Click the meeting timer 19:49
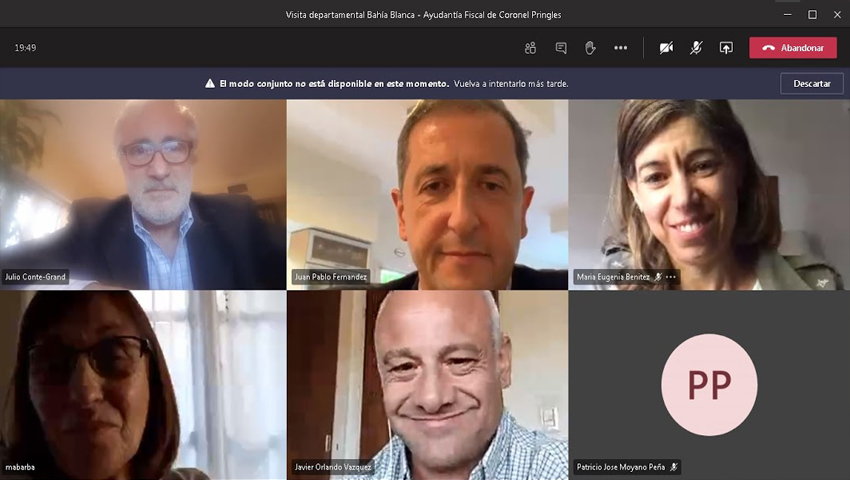Screen dimensions: 850x480 coord(25,48)
